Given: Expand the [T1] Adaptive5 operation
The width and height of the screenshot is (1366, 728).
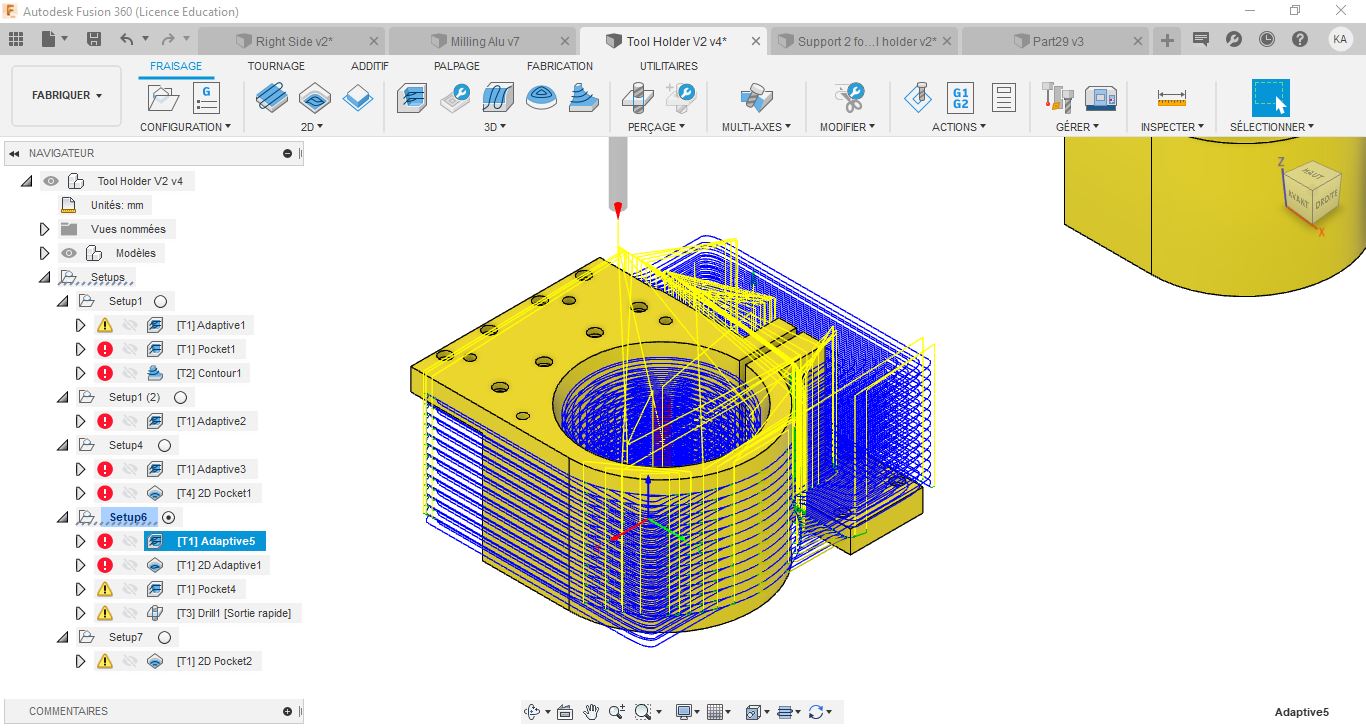Looking at the screenshot, I should tap(81, 541).
